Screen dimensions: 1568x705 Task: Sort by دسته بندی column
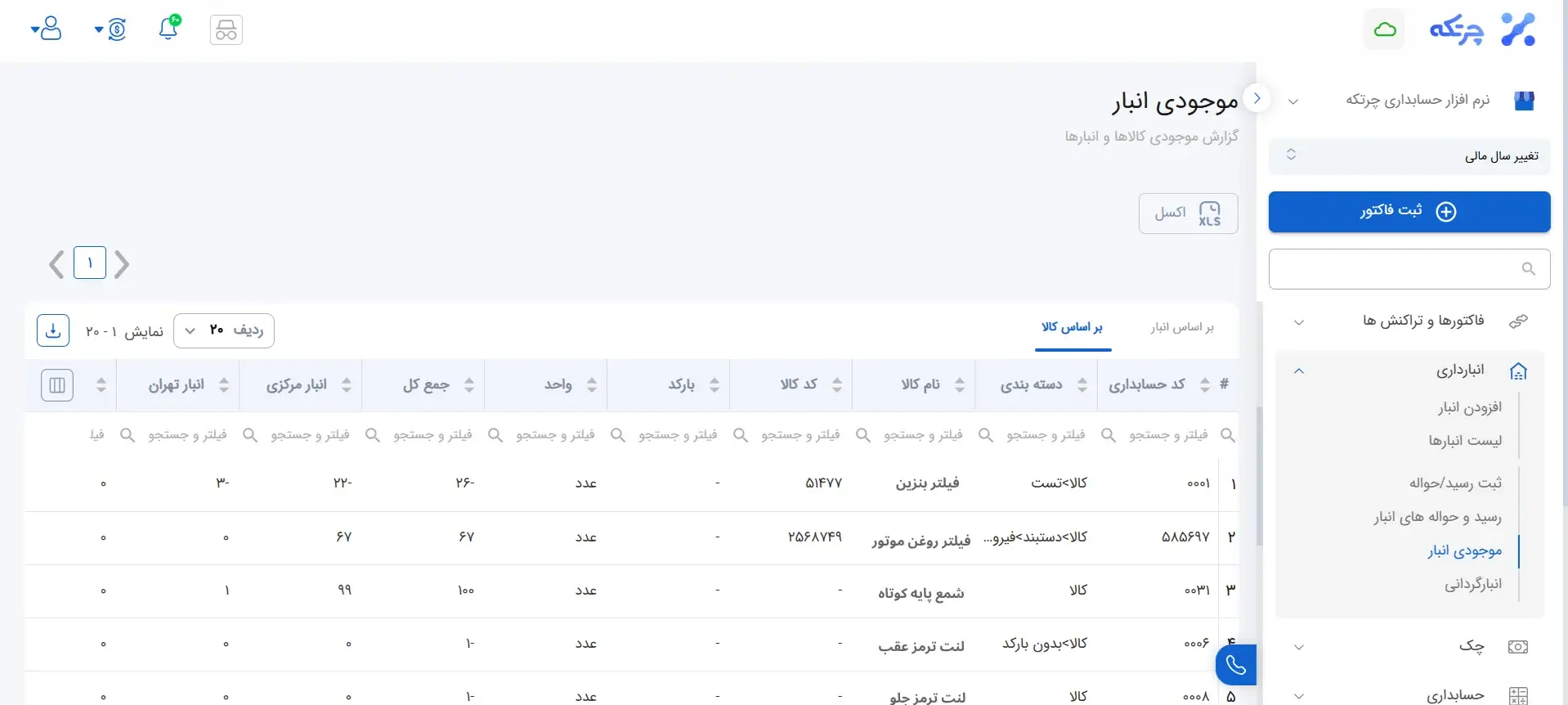pyautogui.click(x=1082, y=384)
